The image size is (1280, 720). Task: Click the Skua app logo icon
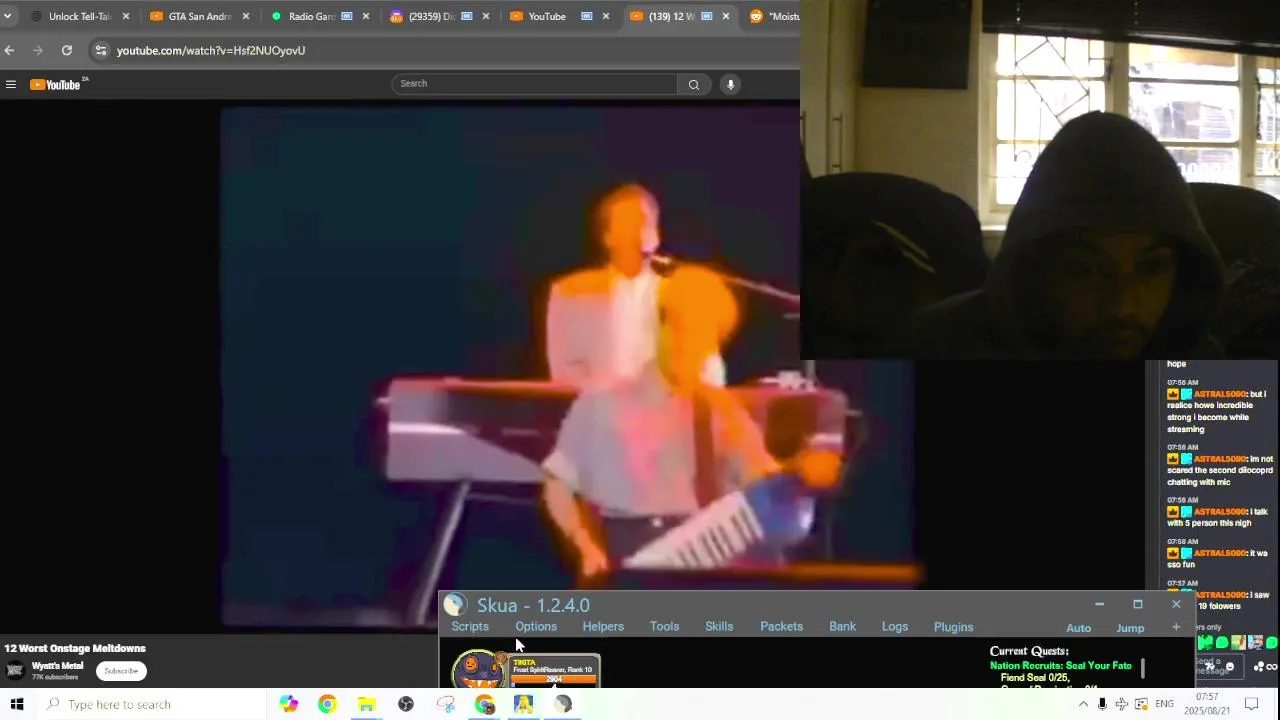(x=455, y=605)
